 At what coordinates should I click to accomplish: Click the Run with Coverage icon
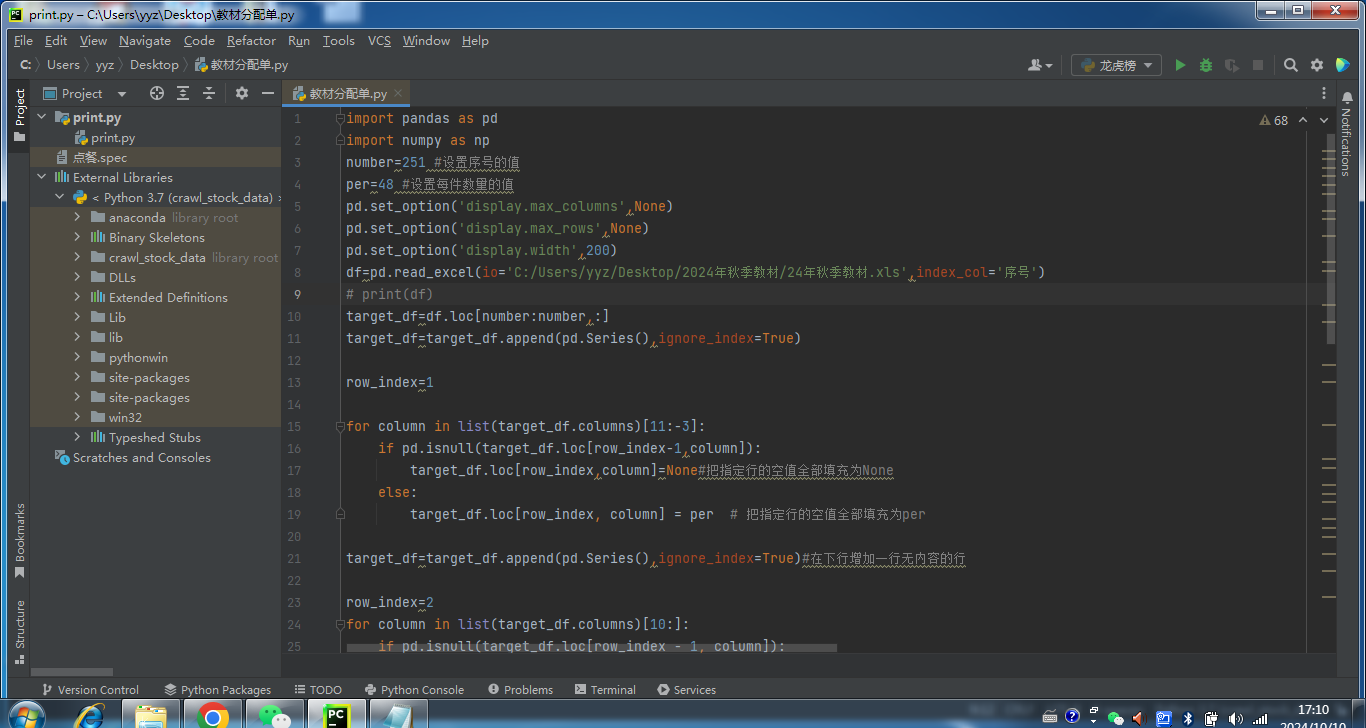click(x=1232, y=65)
